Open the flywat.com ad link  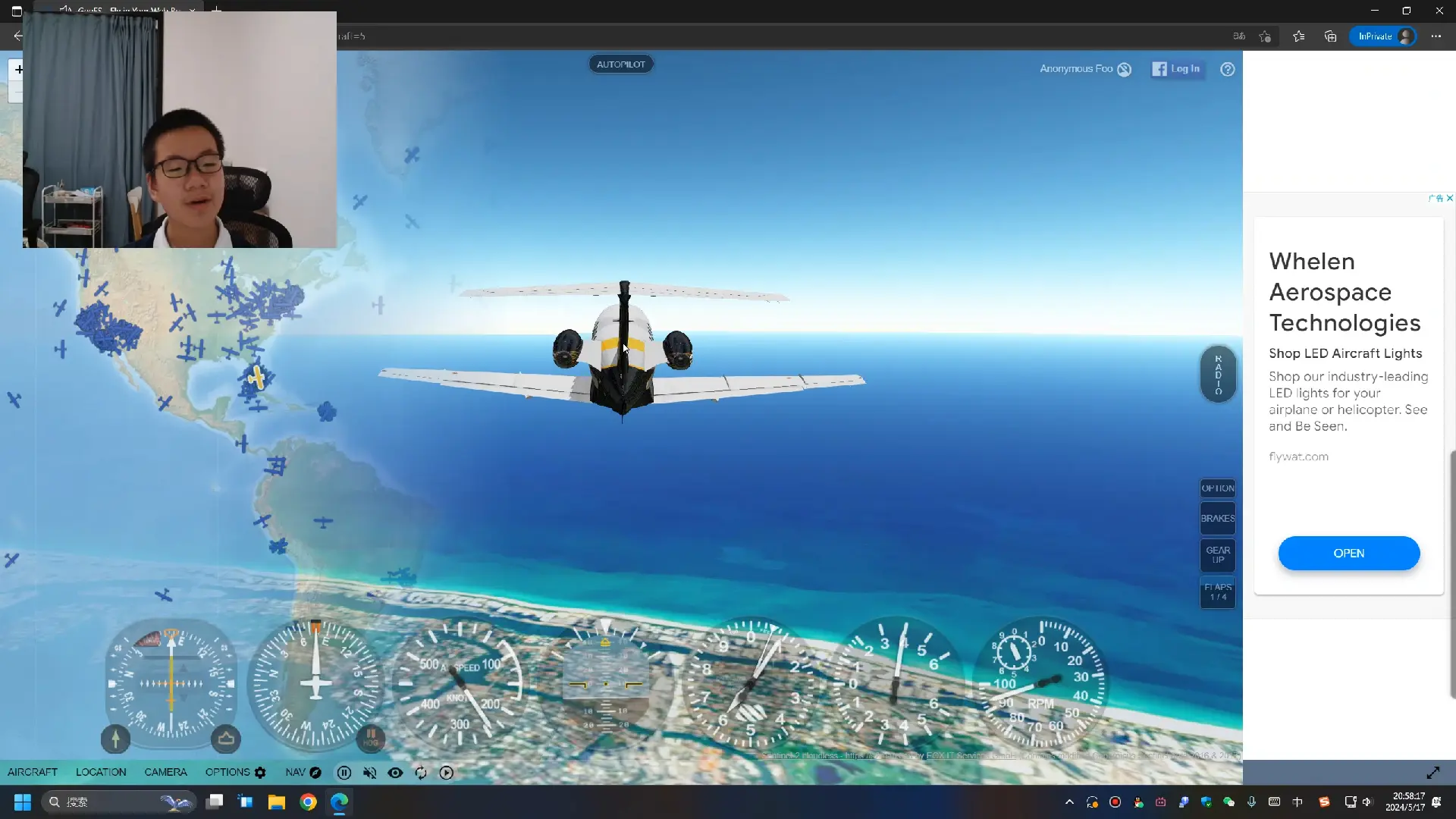click(x=1298, y=457)
